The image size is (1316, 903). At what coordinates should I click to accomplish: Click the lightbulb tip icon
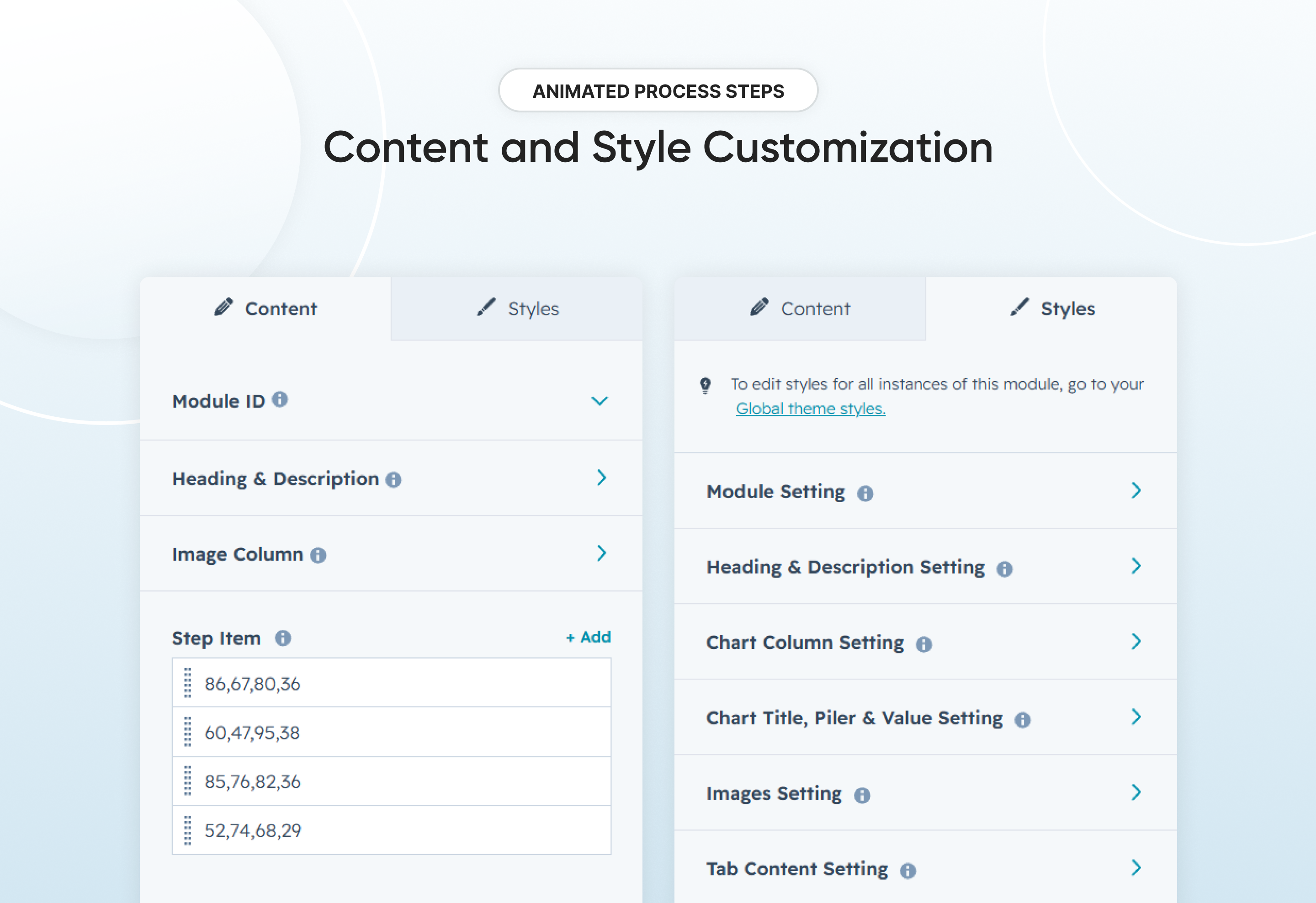click(705, 386)
